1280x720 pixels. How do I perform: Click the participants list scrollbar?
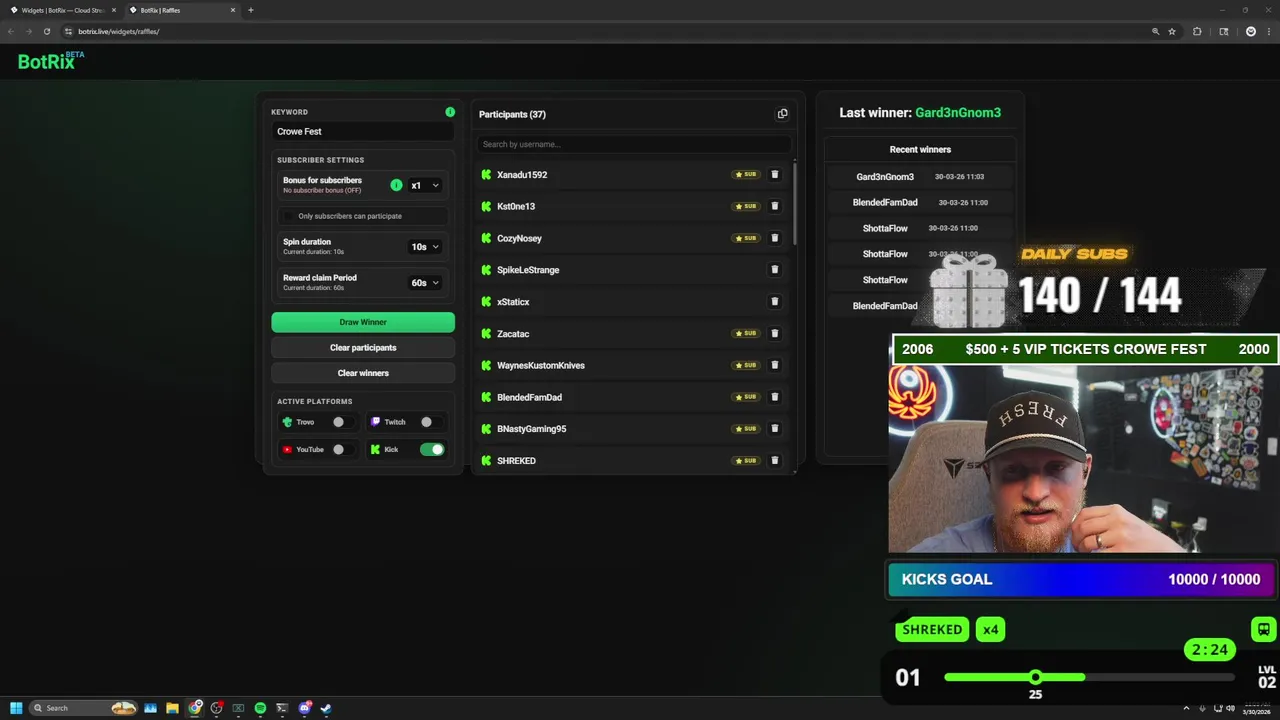pos(795,203)
